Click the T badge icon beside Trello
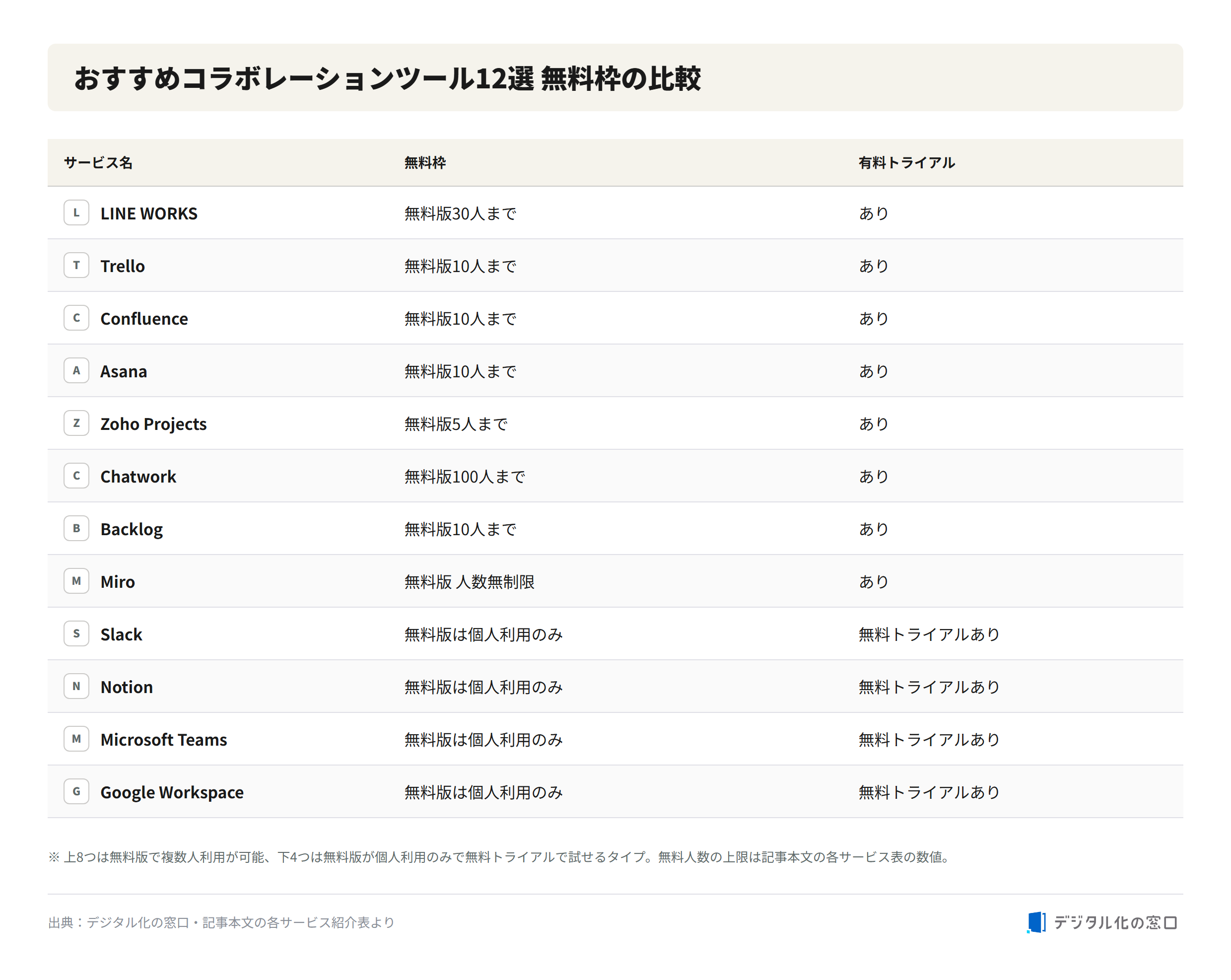The width and height of the screenshot is (1231, 980). click(x=76, y=265)
